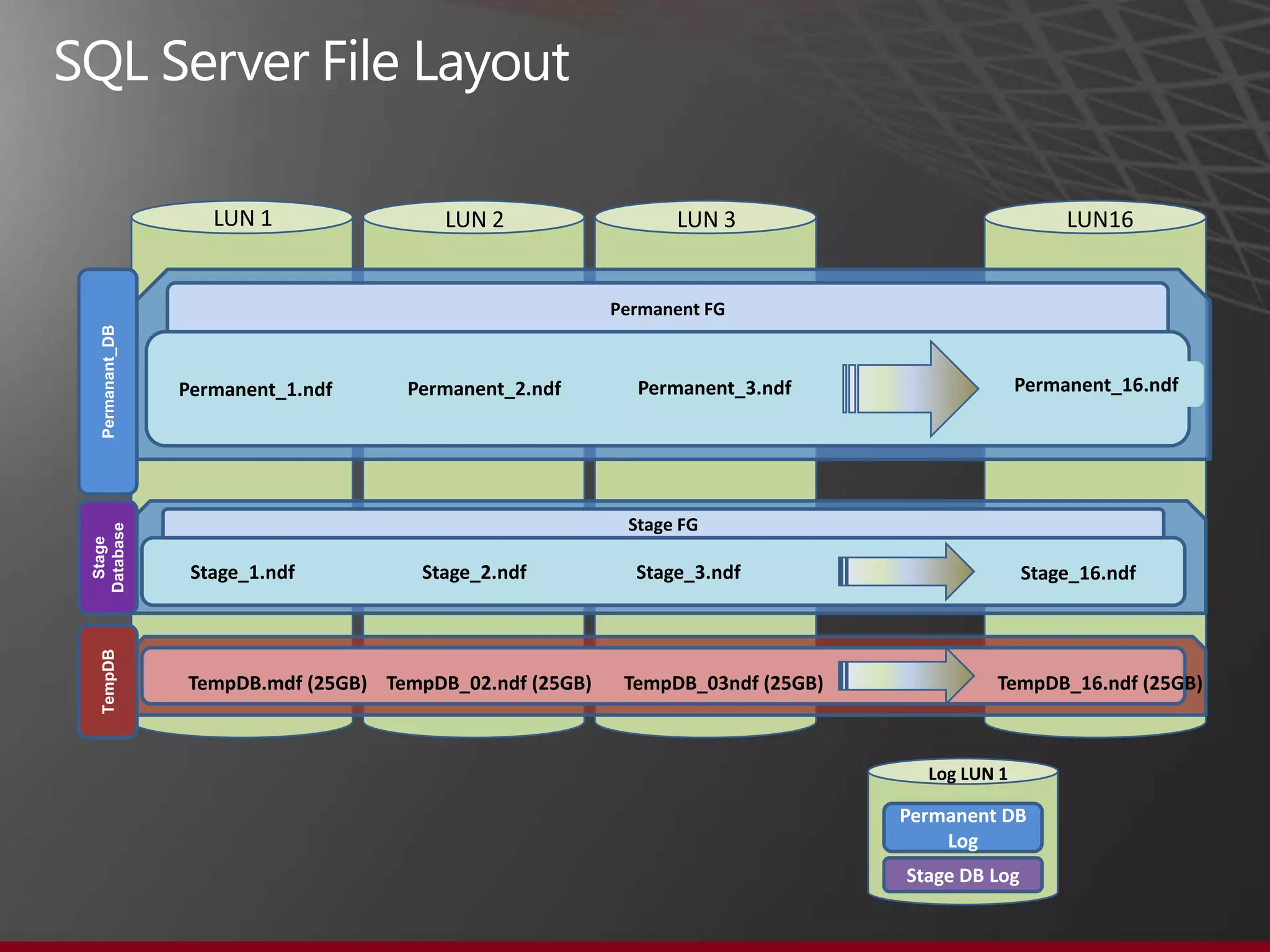Viewport: 1270px width, 952px height.
Task: Click the arrow in the Permanent FG row
Action: (x=912, y=389)
